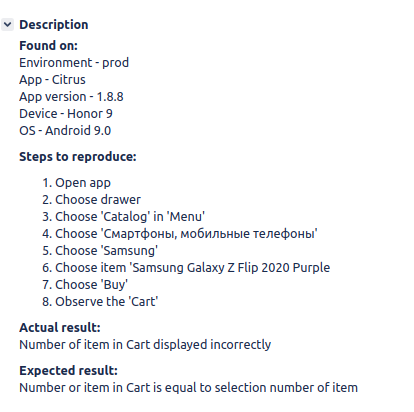
Task: Select the 'Environment - prod' line
Action: point(74,63)
